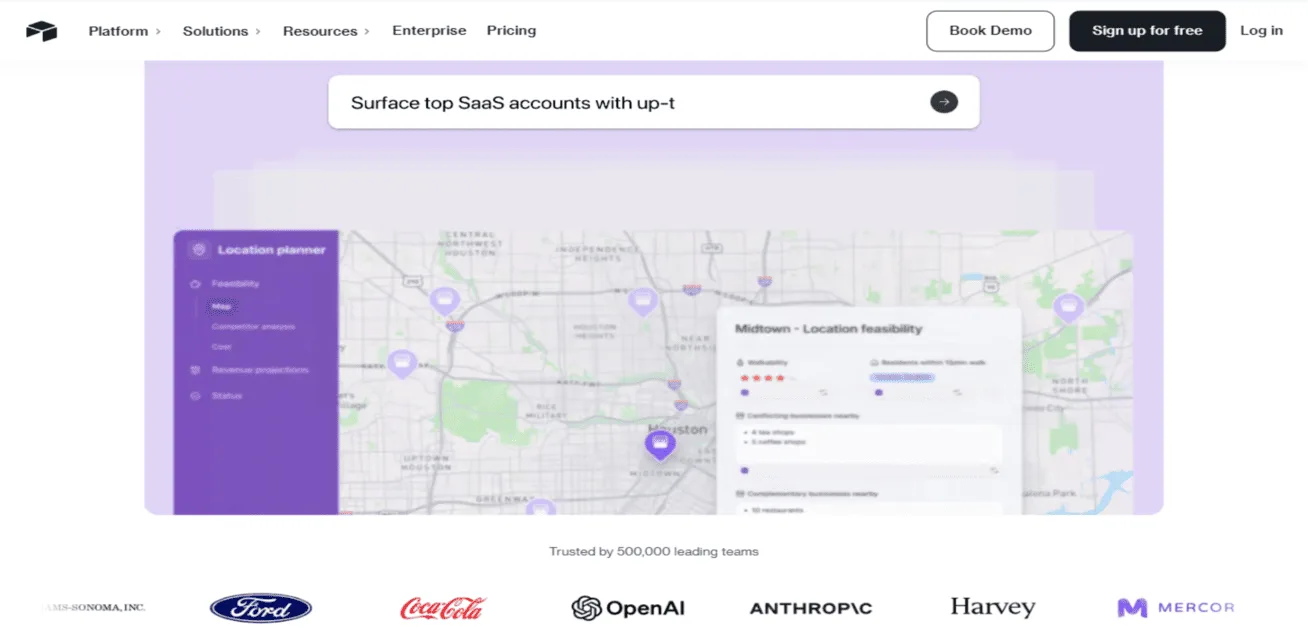Expand the Resources menu
The width and height of the screenshot is (1308, 635).
326,31
